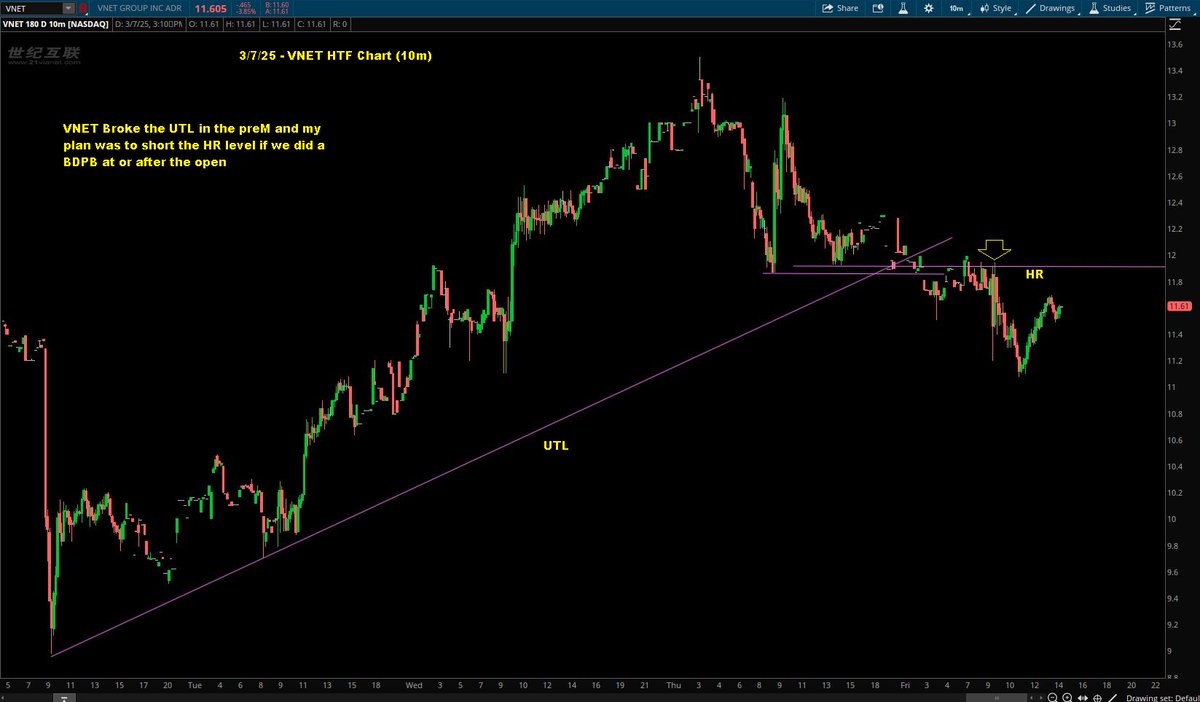Image resolution: width=1200 pixels, height=702 pixels.
Task: Click the chart snapshot icon next to Share
Action: tap(877, 8)
